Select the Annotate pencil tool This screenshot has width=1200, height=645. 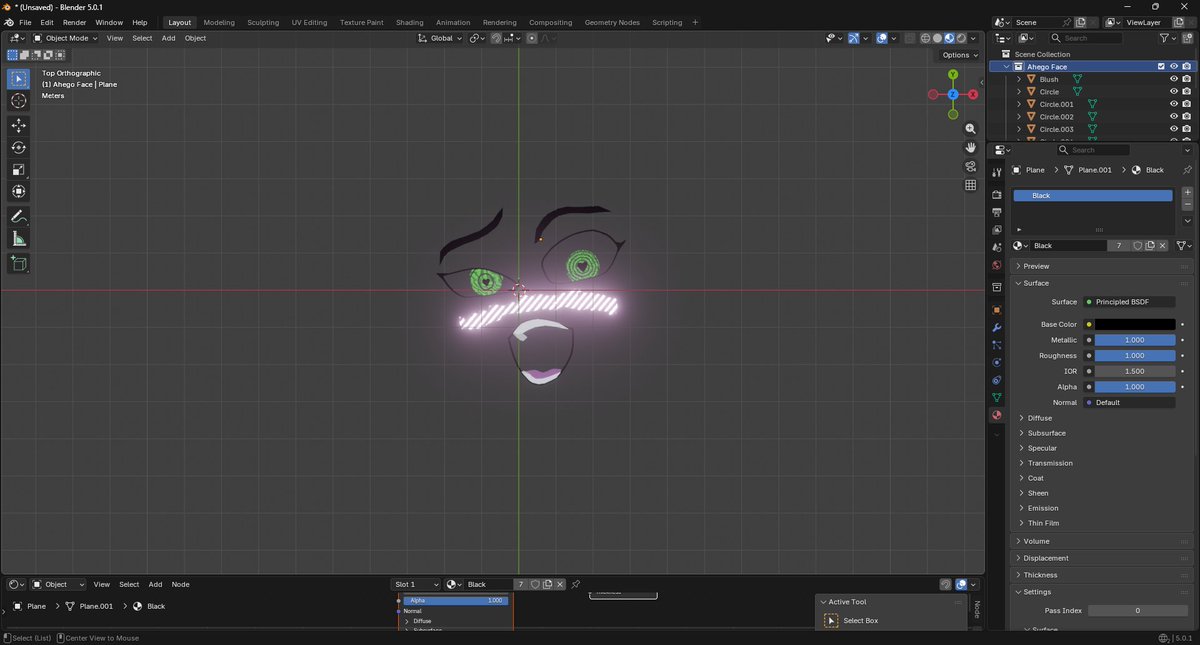(19, 216)
